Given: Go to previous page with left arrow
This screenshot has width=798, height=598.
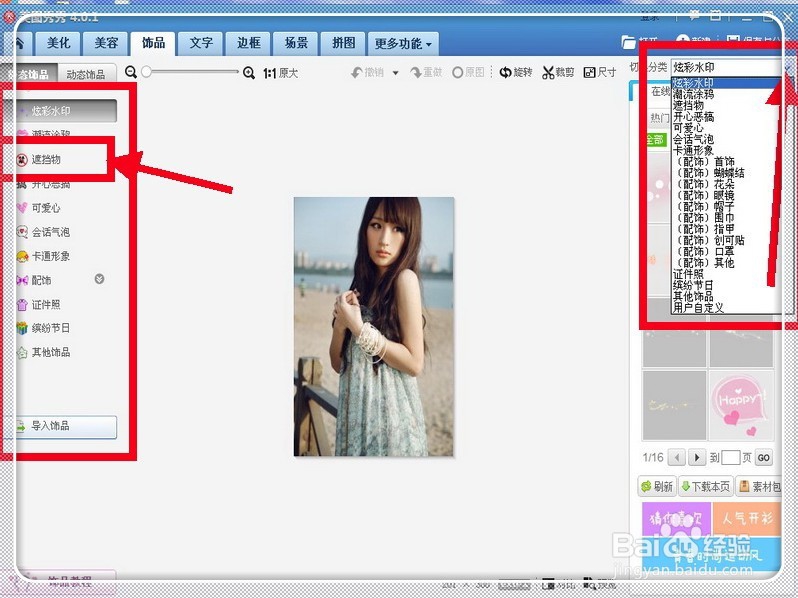Looking at the screenshot, I should click(676, 458).
